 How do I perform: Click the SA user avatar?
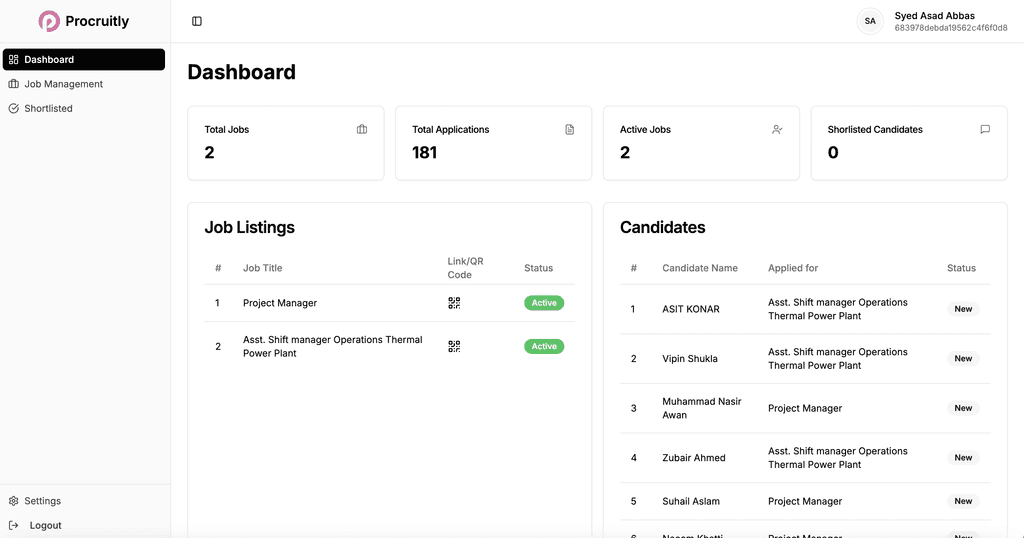click(870, 21)
